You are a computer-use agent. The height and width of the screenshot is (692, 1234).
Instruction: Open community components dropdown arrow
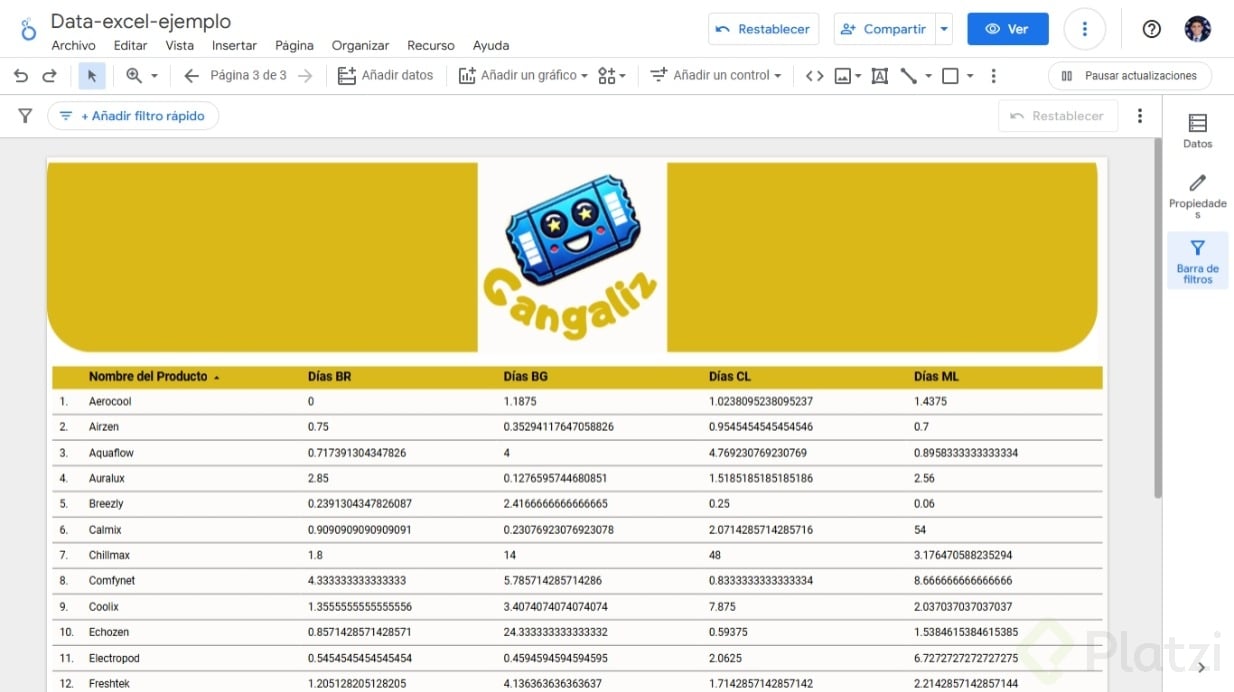click(x=622, y=76)
